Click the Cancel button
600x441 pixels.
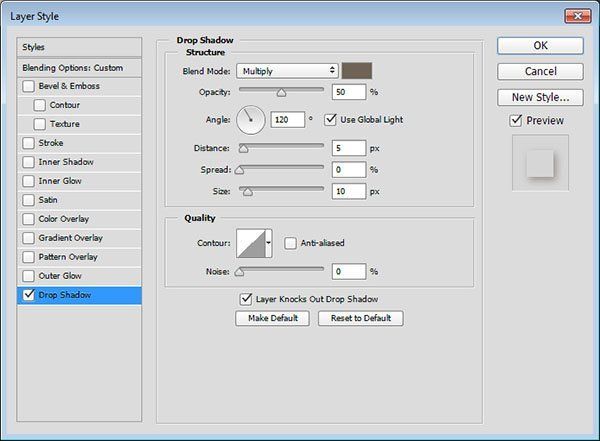[x=540, y=72]
